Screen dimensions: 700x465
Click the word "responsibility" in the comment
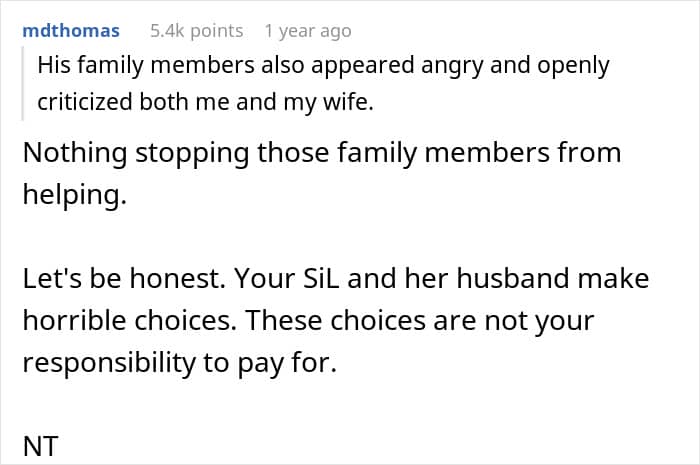pos(109,362)
